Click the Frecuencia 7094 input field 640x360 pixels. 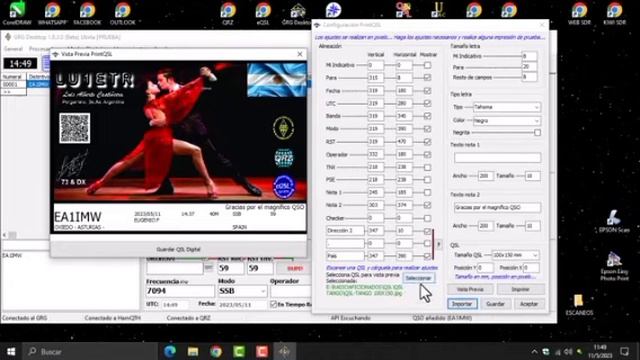point(180,291)
